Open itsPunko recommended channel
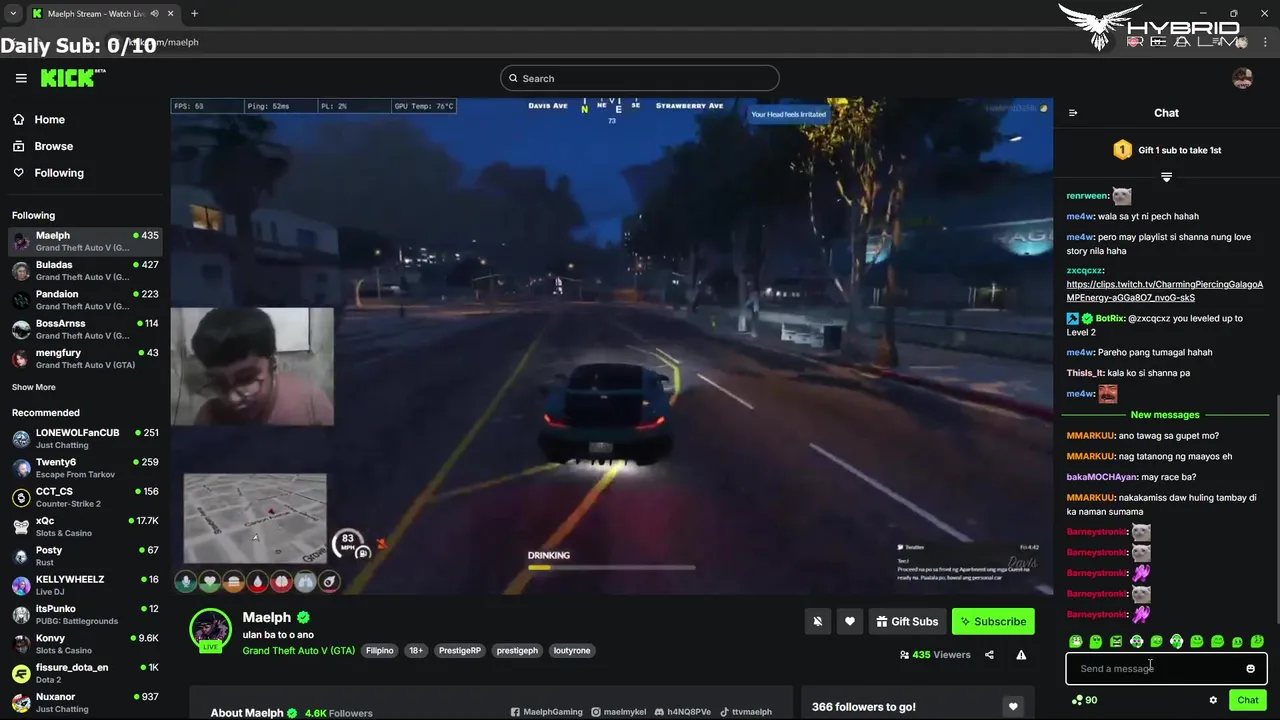The image size is (1280, 720). click(x=85, y=614)
